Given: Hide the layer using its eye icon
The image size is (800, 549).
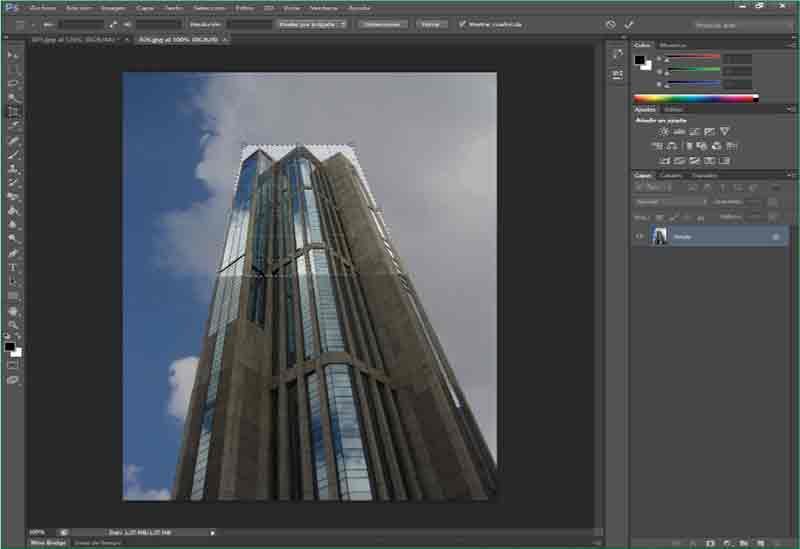Looking at the screenshot, I should 640,236.
